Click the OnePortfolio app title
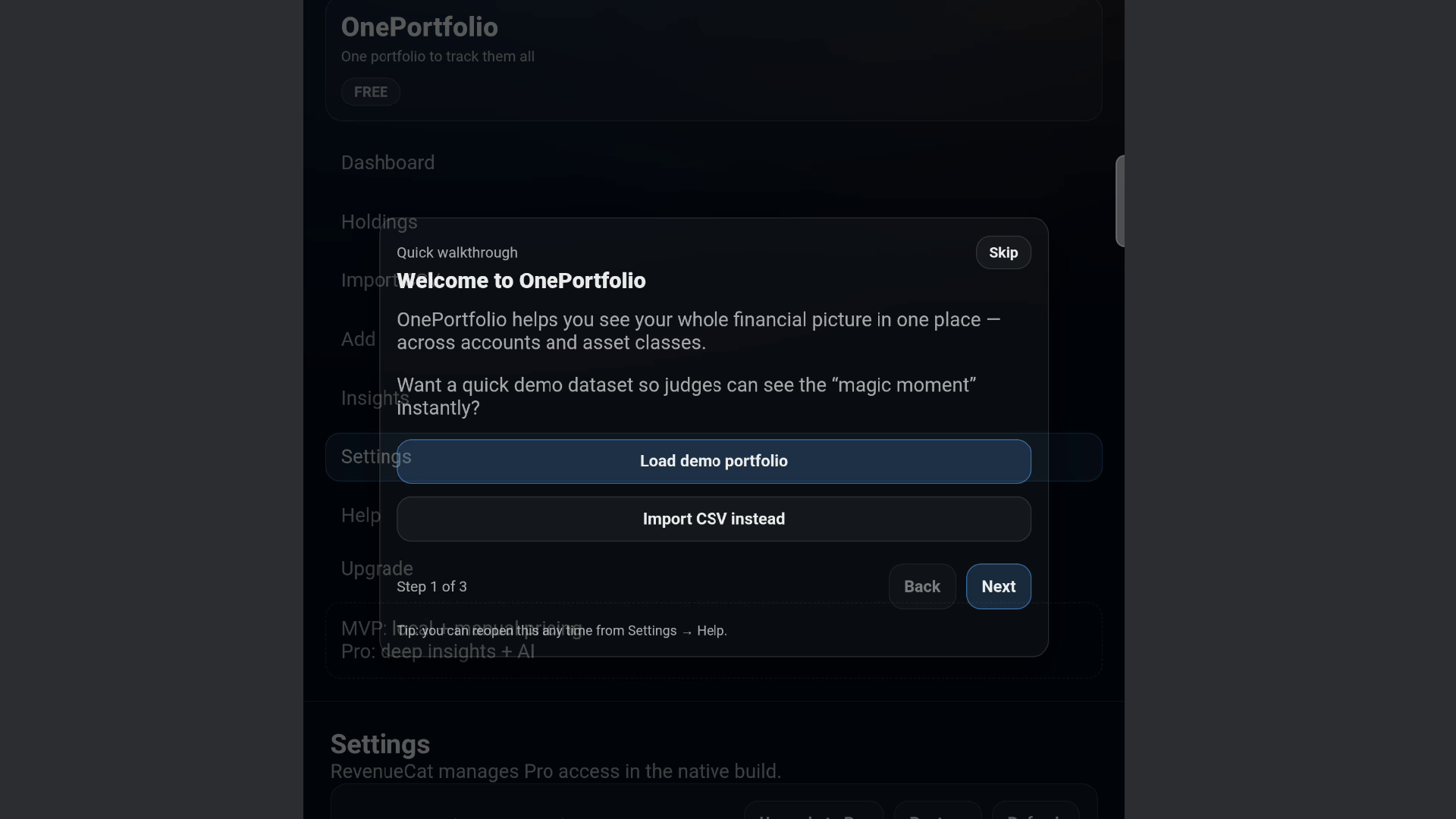 pyautogui.click(x=419, y=27)
